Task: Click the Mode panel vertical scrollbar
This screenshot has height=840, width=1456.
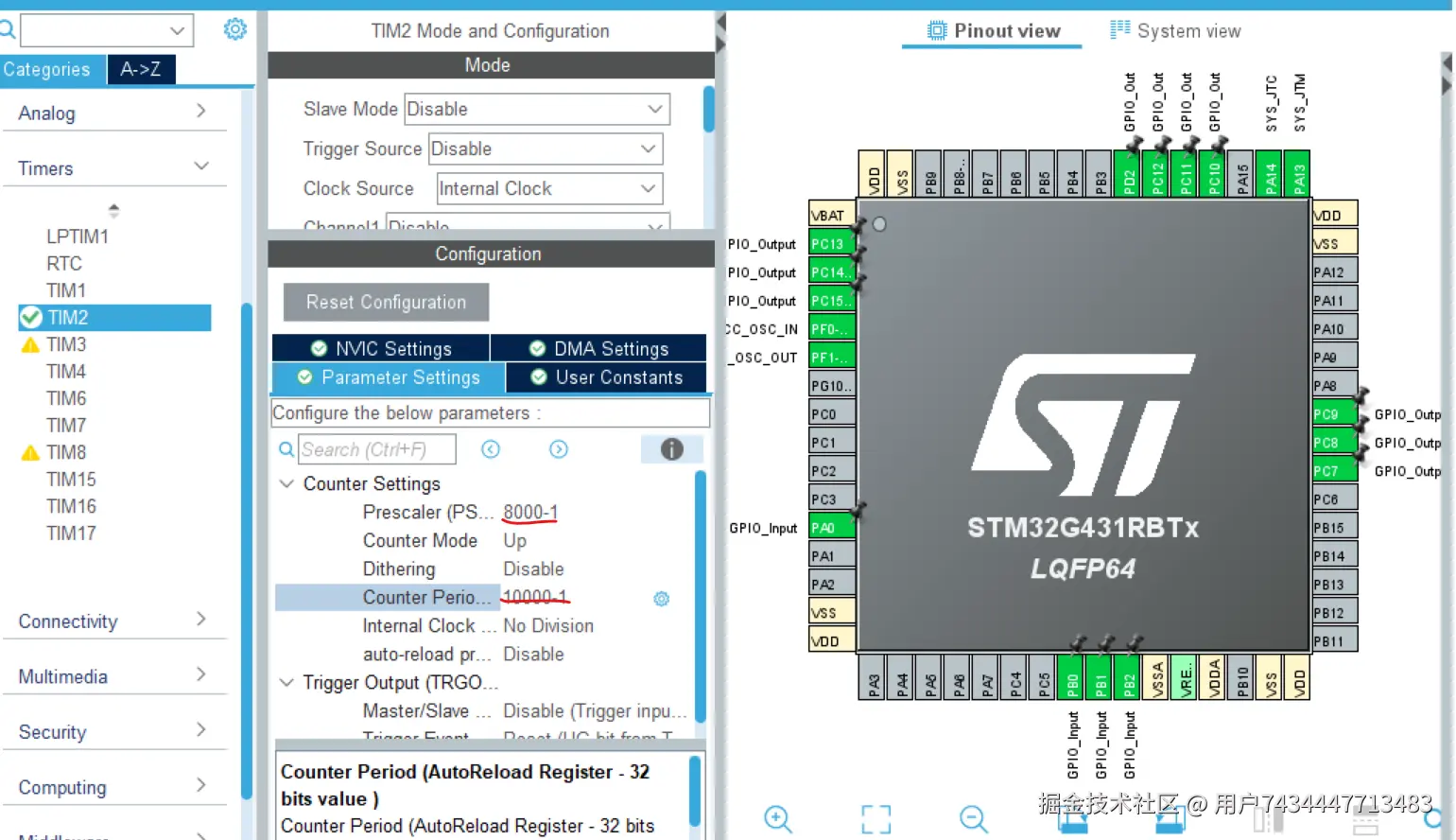Action: click(x=709, y=110)
